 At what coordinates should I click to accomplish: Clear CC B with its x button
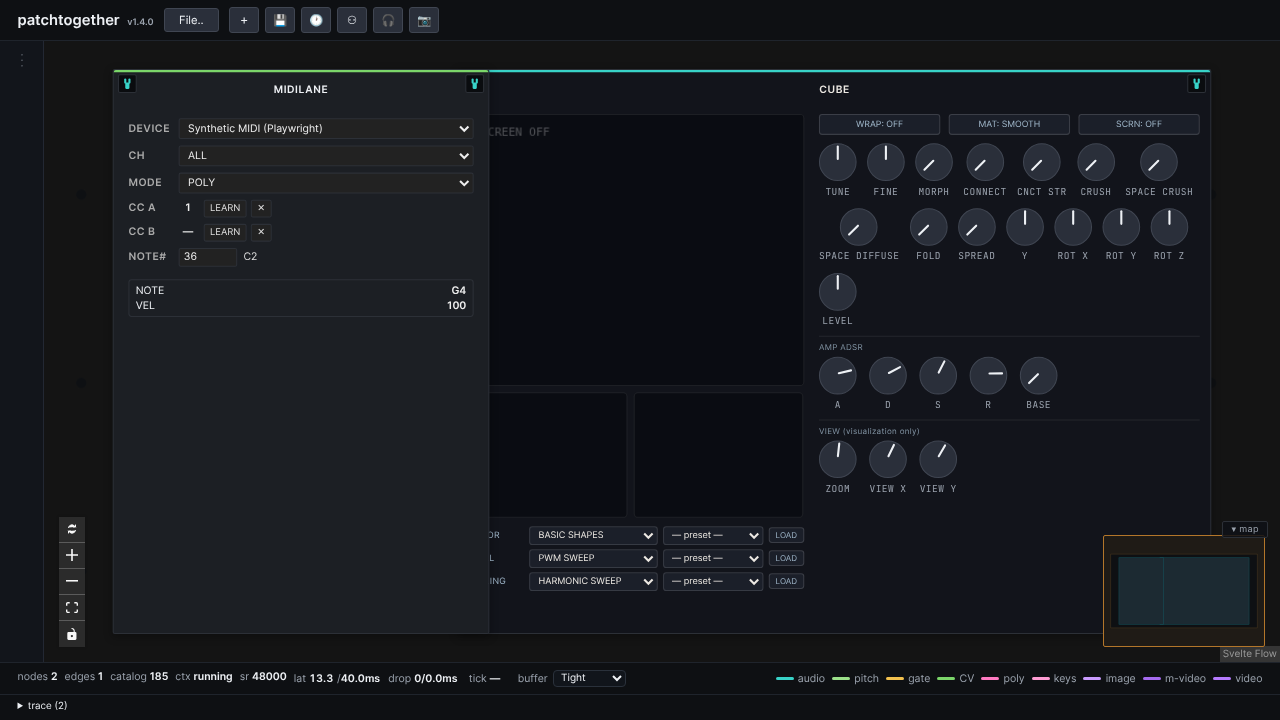(261, 232)
